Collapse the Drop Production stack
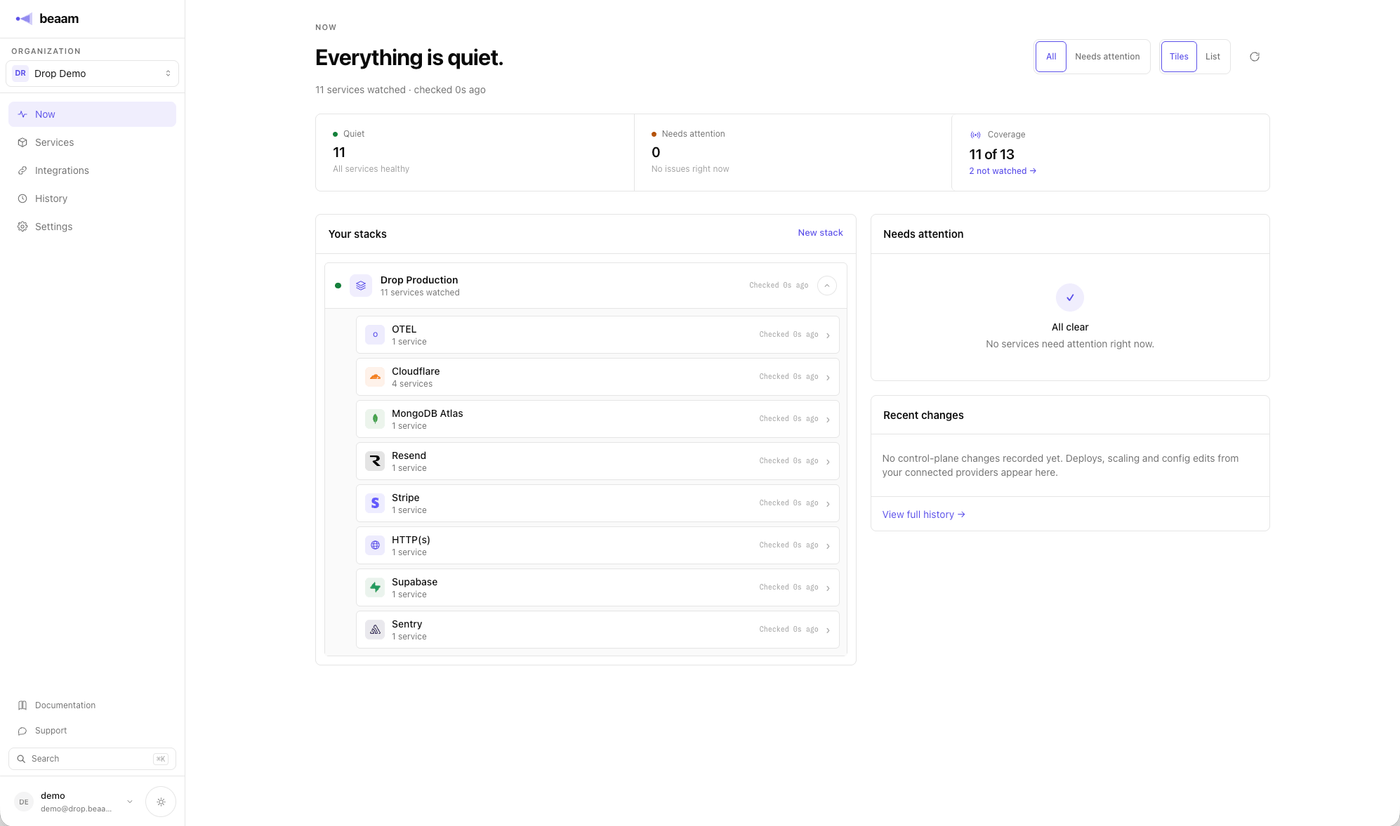 827,286
